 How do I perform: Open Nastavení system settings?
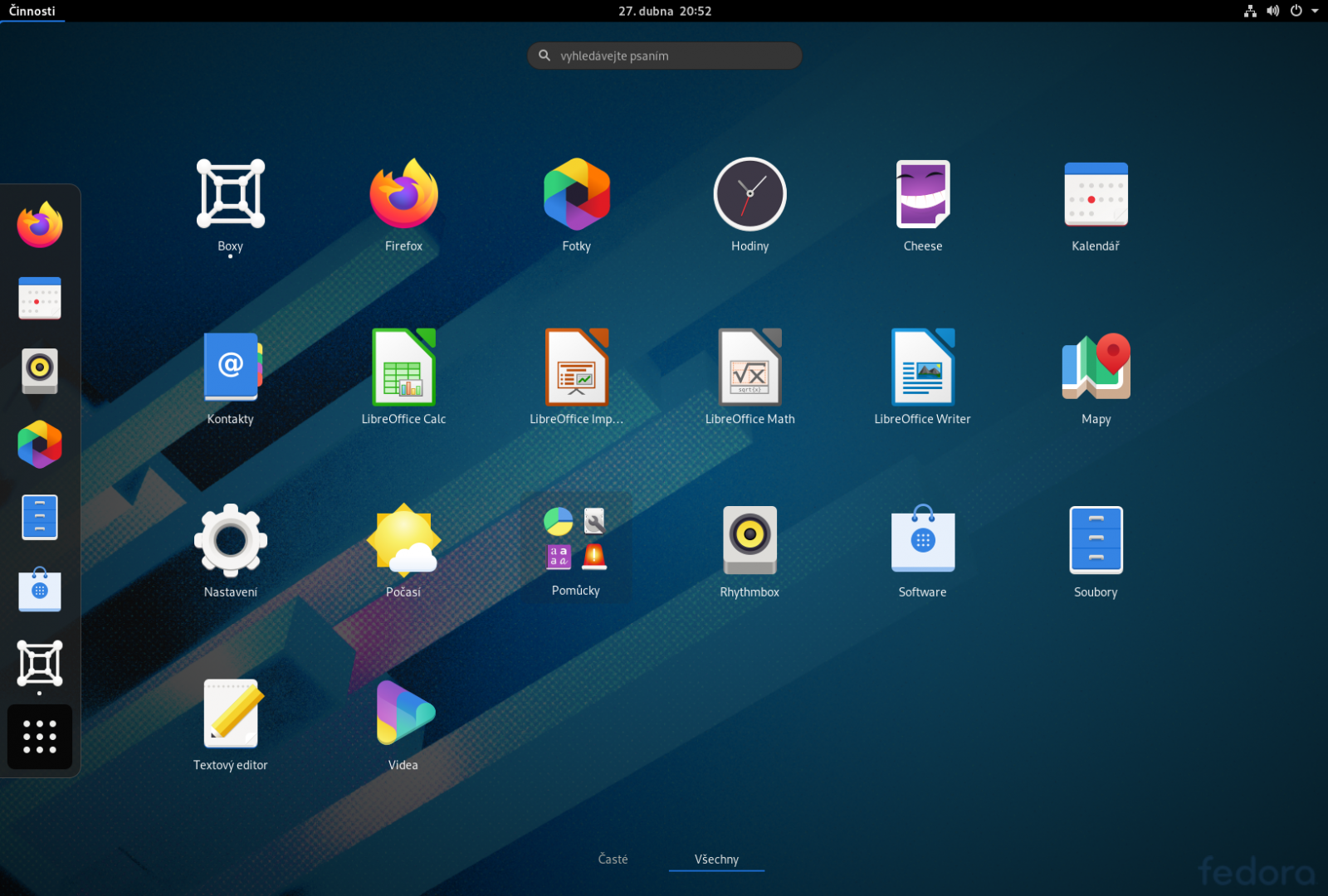231,540
